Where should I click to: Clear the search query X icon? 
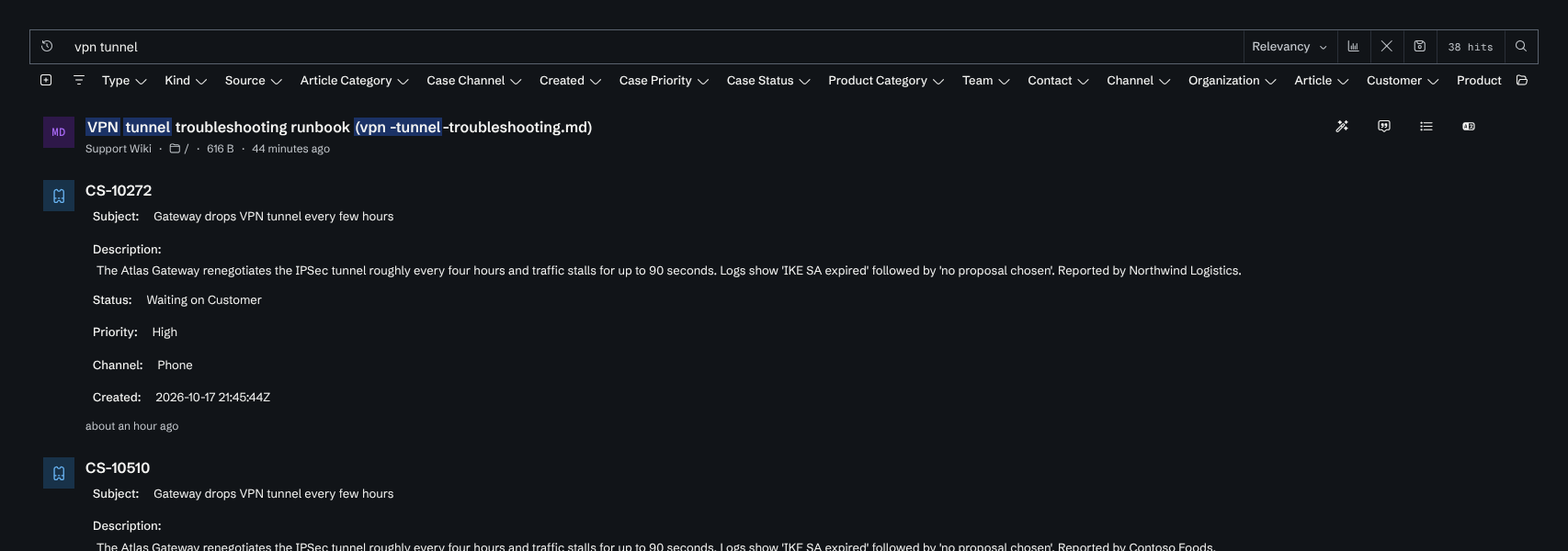click(x=1386, y=46)
